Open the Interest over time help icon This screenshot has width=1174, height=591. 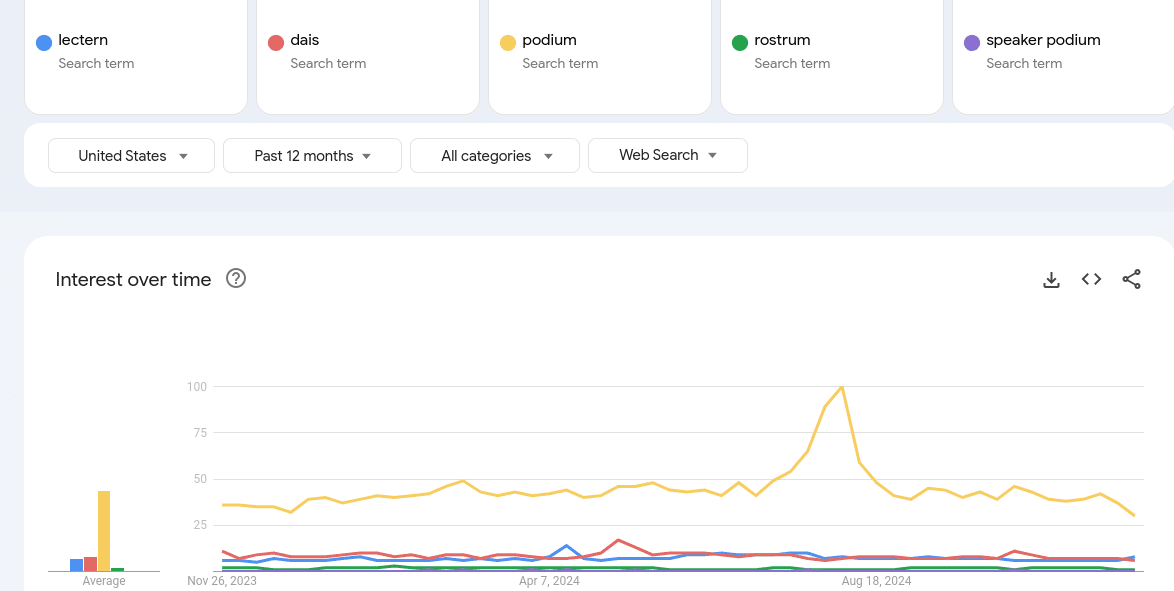coord(236,279)
